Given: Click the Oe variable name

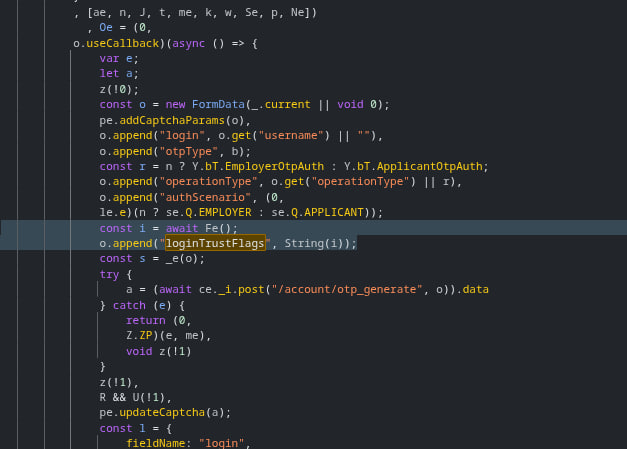Looking at the screenshot, I should (x=106, y=27).
